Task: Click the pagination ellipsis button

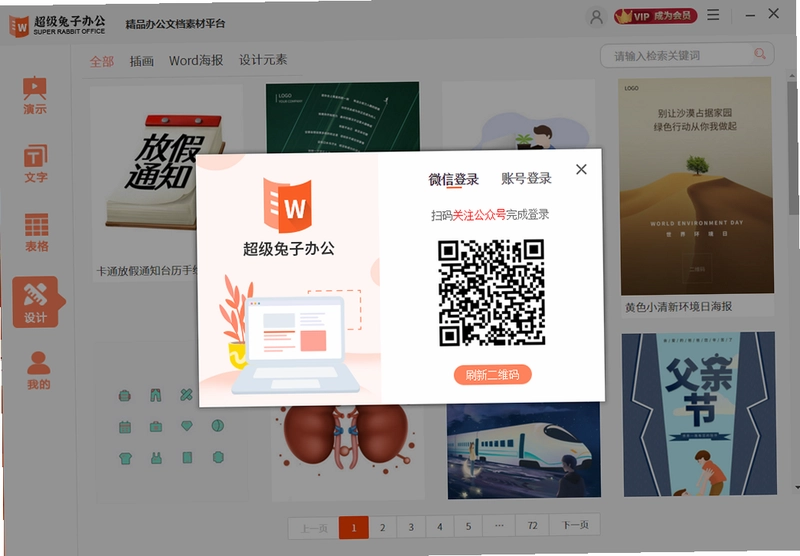Action: click(499, 525)
